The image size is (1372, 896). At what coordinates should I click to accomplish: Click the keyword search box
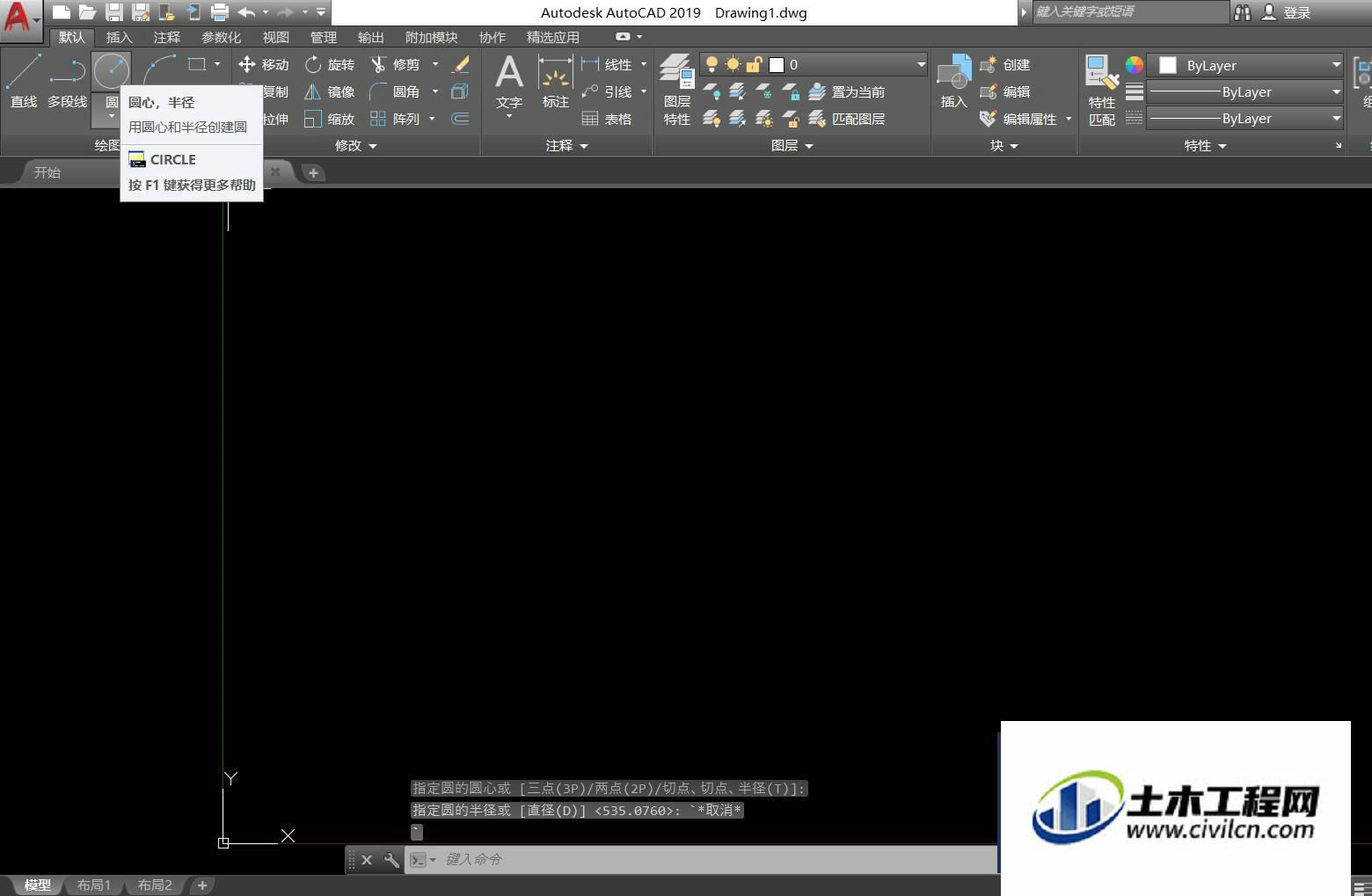pyautogui.click(x=1130, y=11)
